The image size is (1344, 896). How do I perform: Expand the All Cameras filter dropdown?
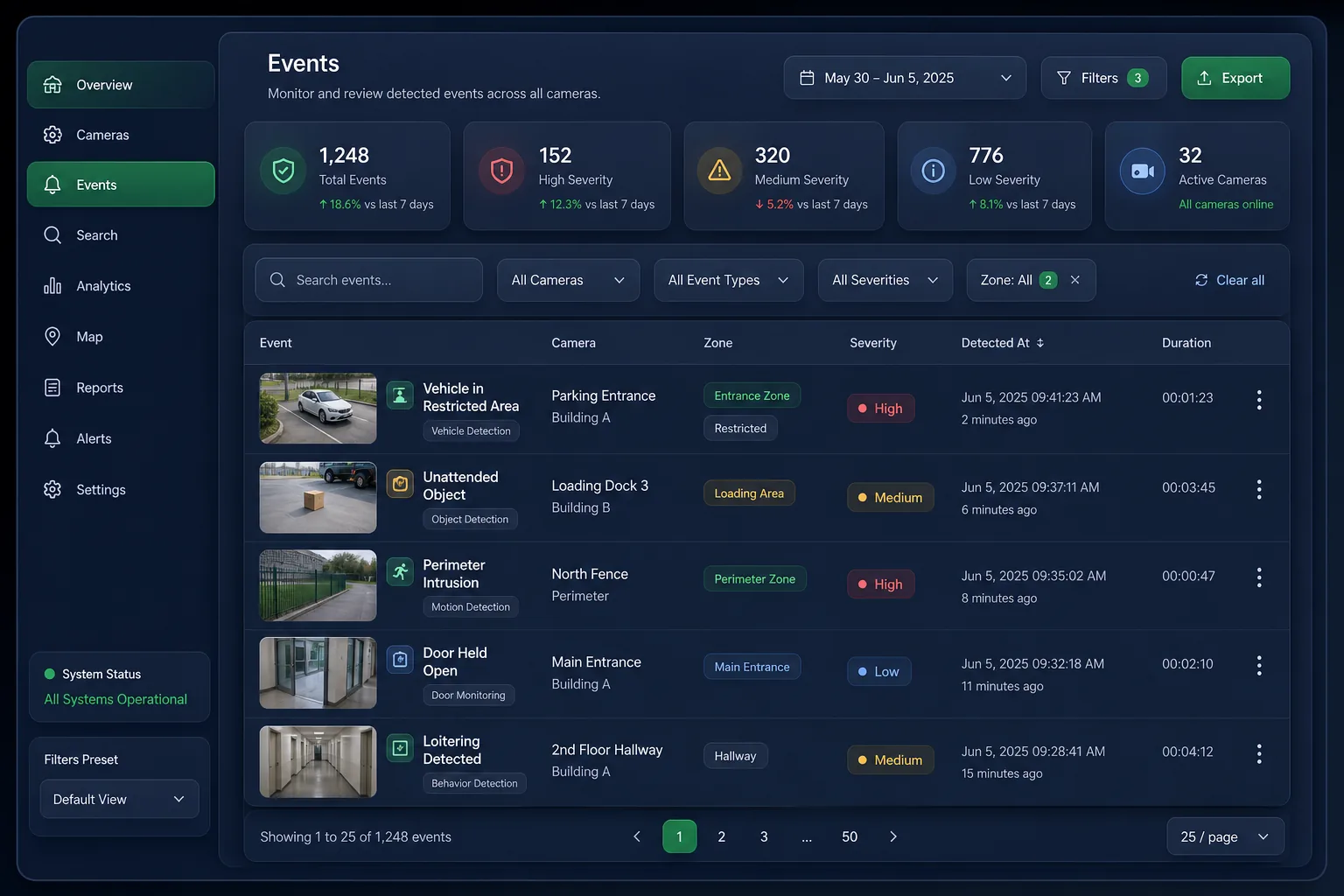point(569,280)
